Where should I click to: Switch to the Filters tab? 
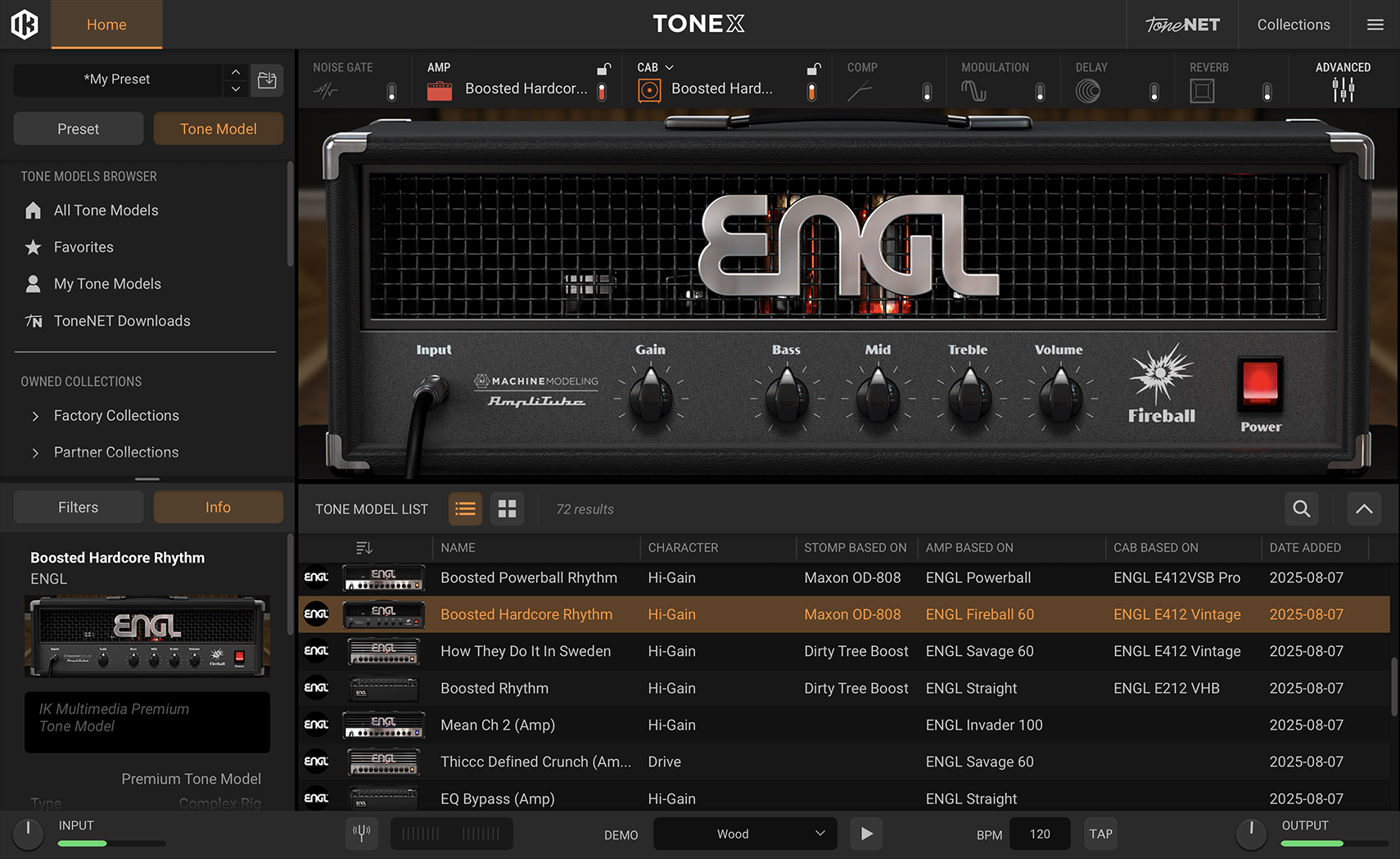[x=79, y=507]
